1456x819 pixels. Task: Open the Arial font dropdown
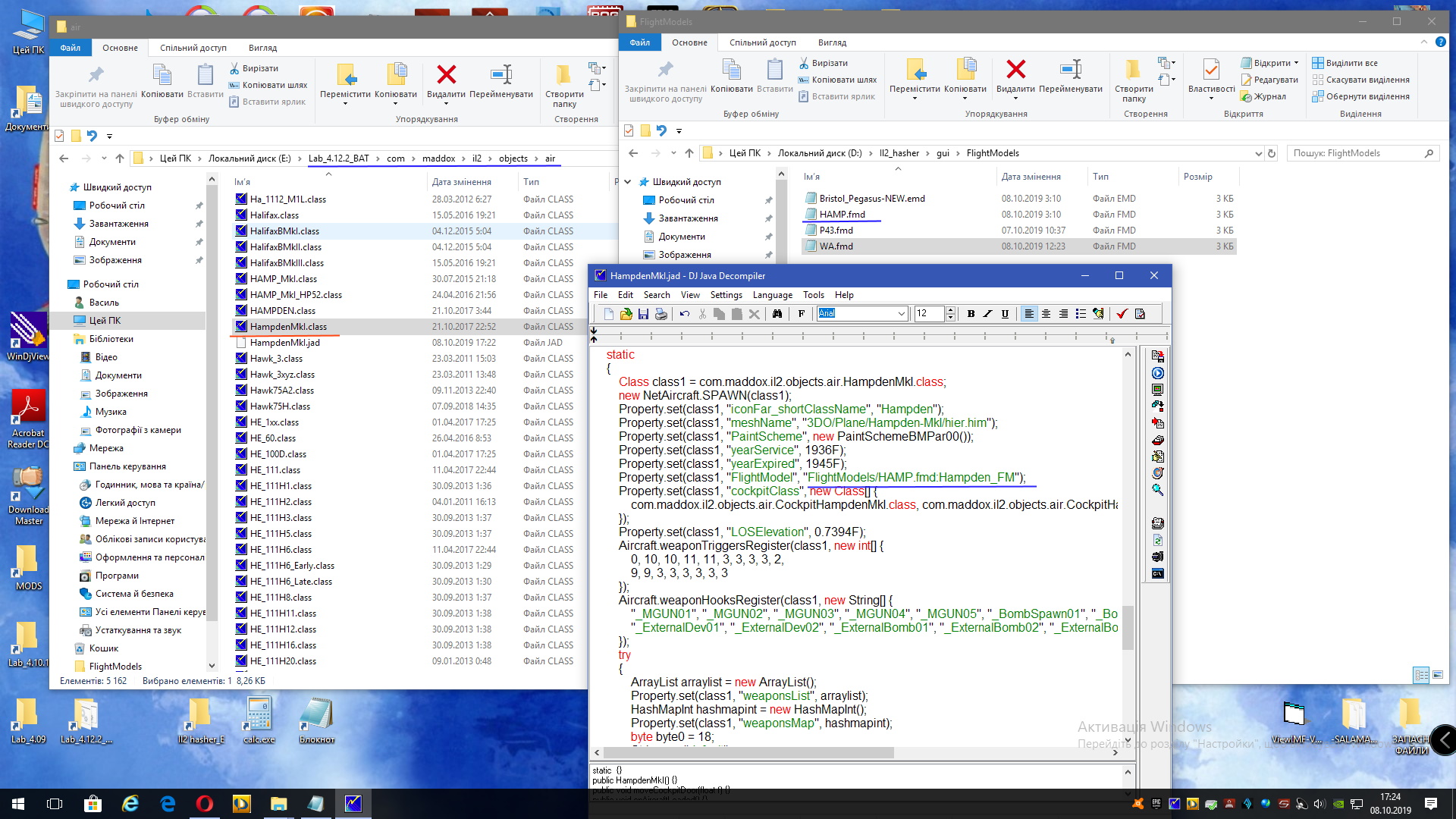[901, 314]
